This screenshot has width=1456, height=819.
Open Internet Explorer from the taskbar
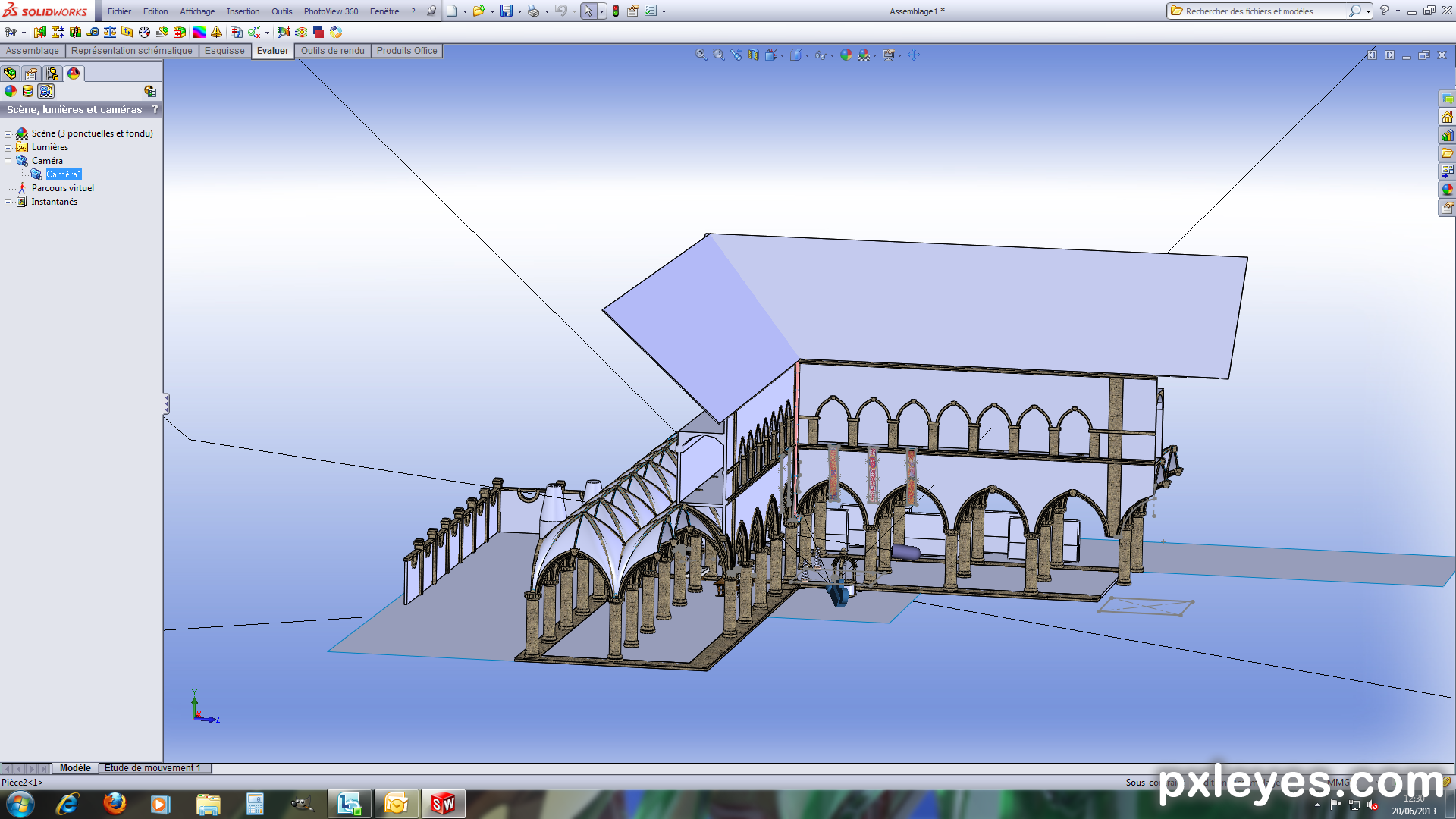tap(67, 804)
